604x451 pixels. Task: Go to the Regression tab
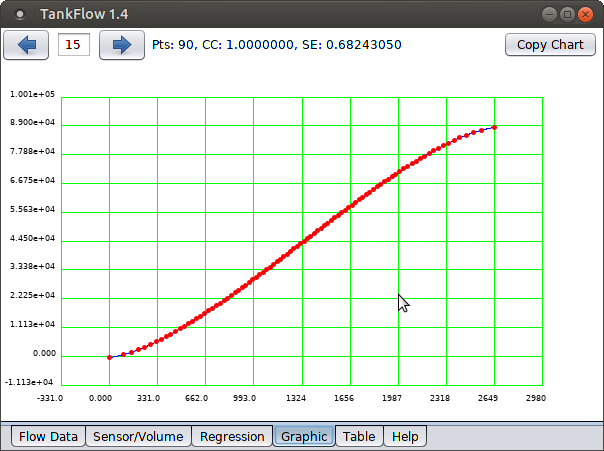[x=232, y=436]
